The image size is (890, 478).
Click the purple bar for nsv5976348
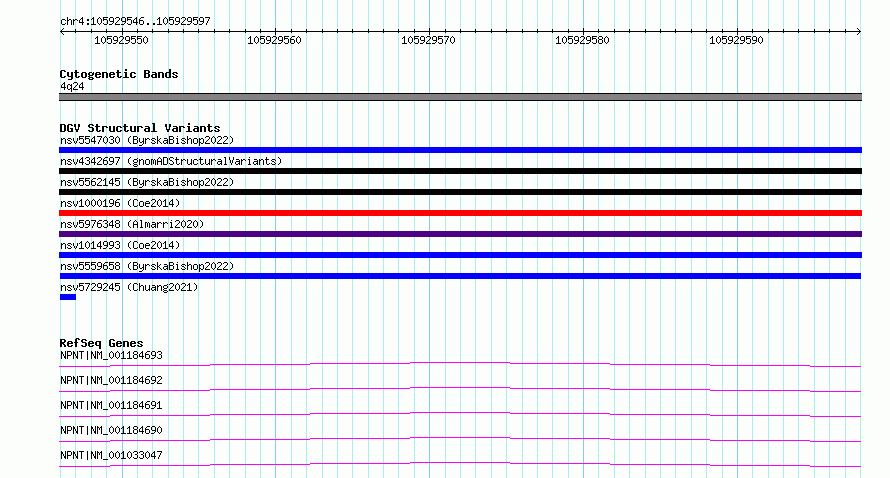pyautogui.click(x=460, y=234)
